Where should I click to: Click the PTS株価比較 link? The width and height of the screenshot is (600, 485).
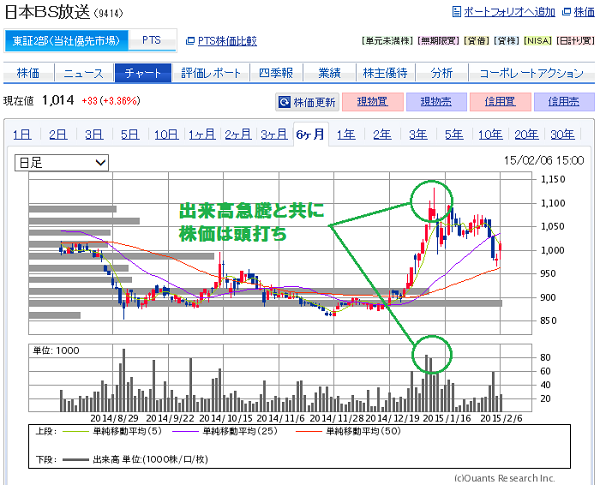click(227, 41)
